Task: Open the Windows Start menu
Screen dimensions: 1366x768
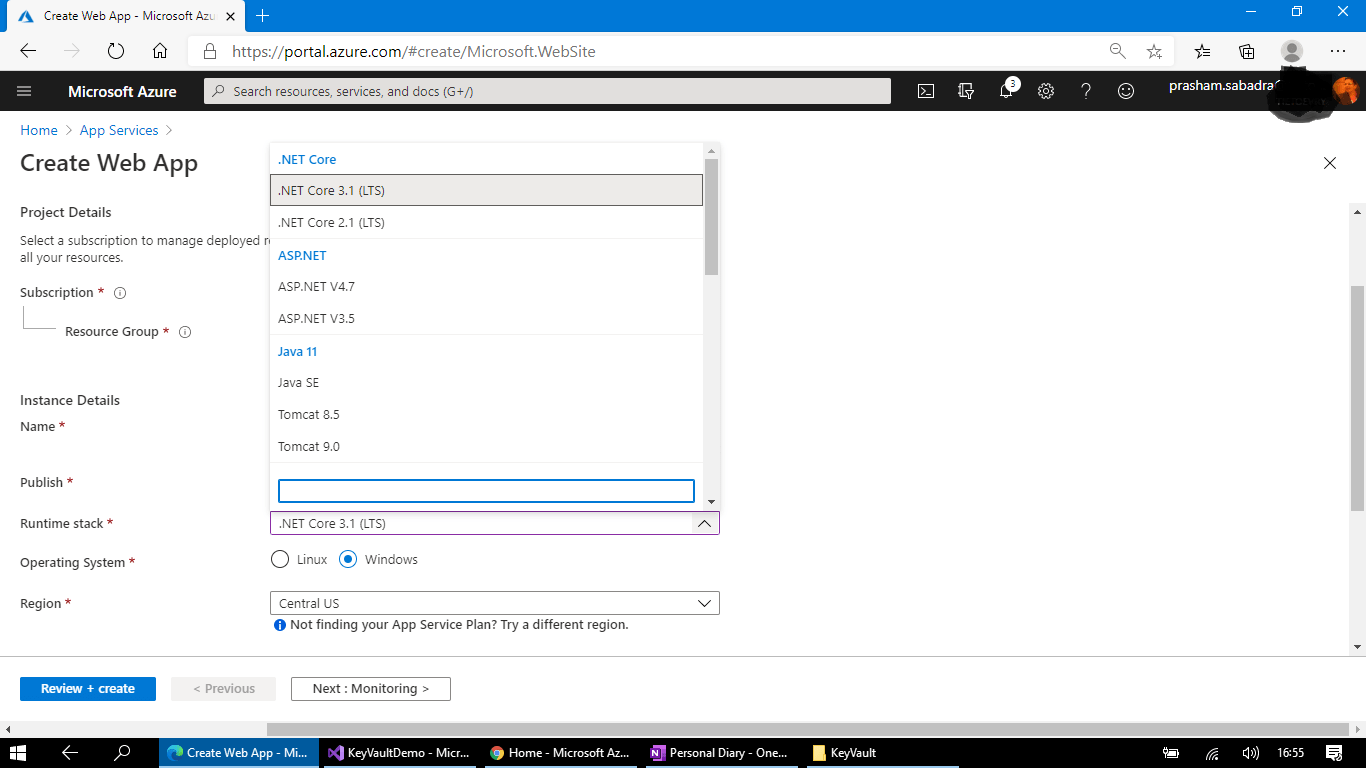Action: pyautogui.click(x=18, y=753)
